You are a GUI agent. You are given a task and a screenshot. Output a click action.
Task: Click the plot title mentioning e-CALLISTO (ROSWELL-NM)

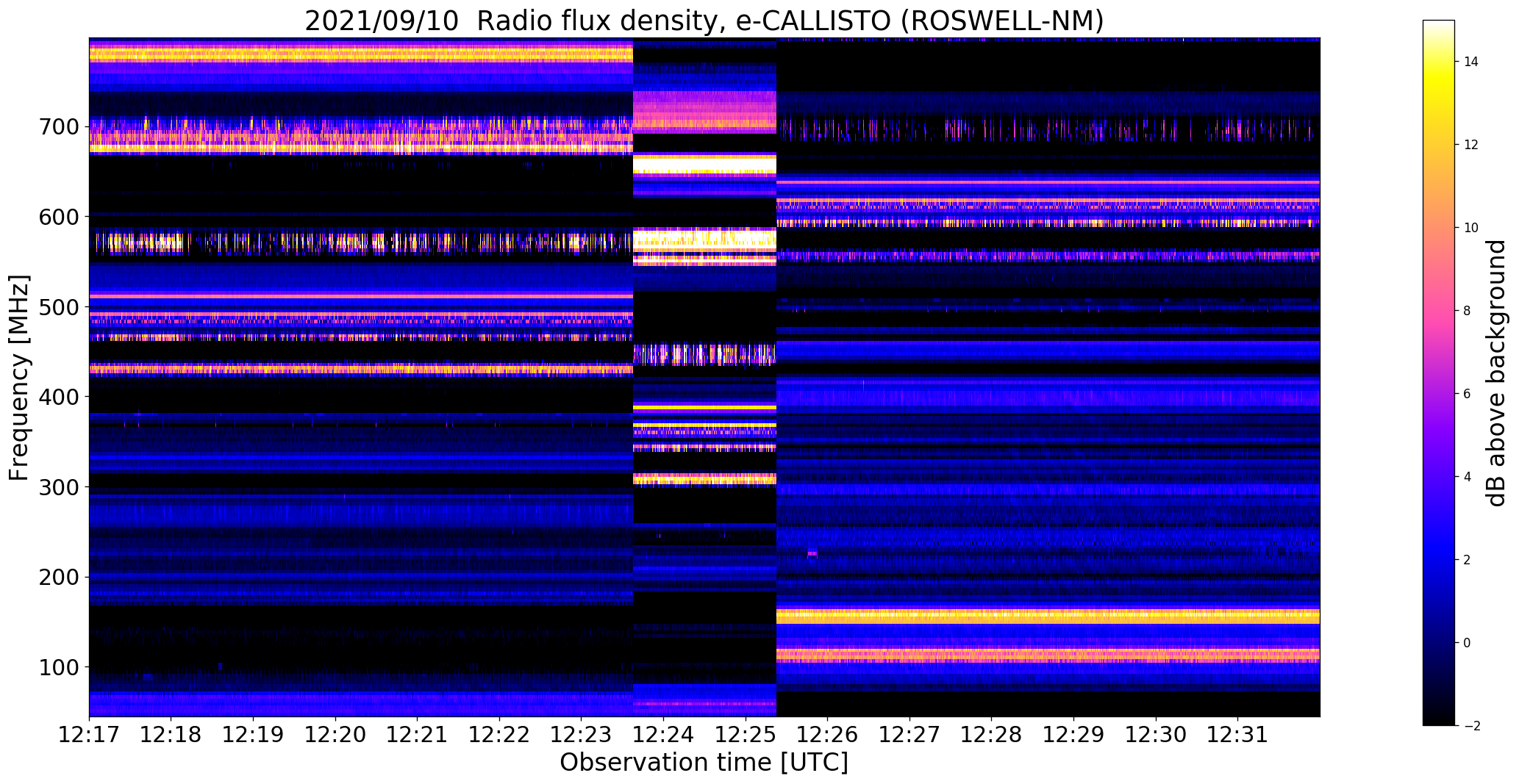point(704,21)
